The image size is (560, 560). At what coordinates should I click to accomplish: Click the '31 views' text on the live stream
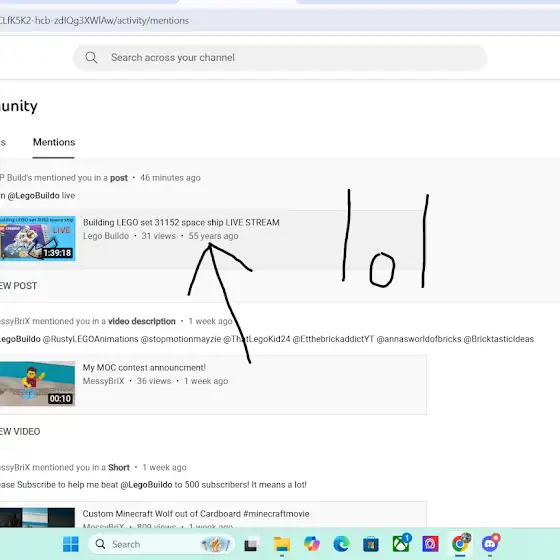(159, 236)
